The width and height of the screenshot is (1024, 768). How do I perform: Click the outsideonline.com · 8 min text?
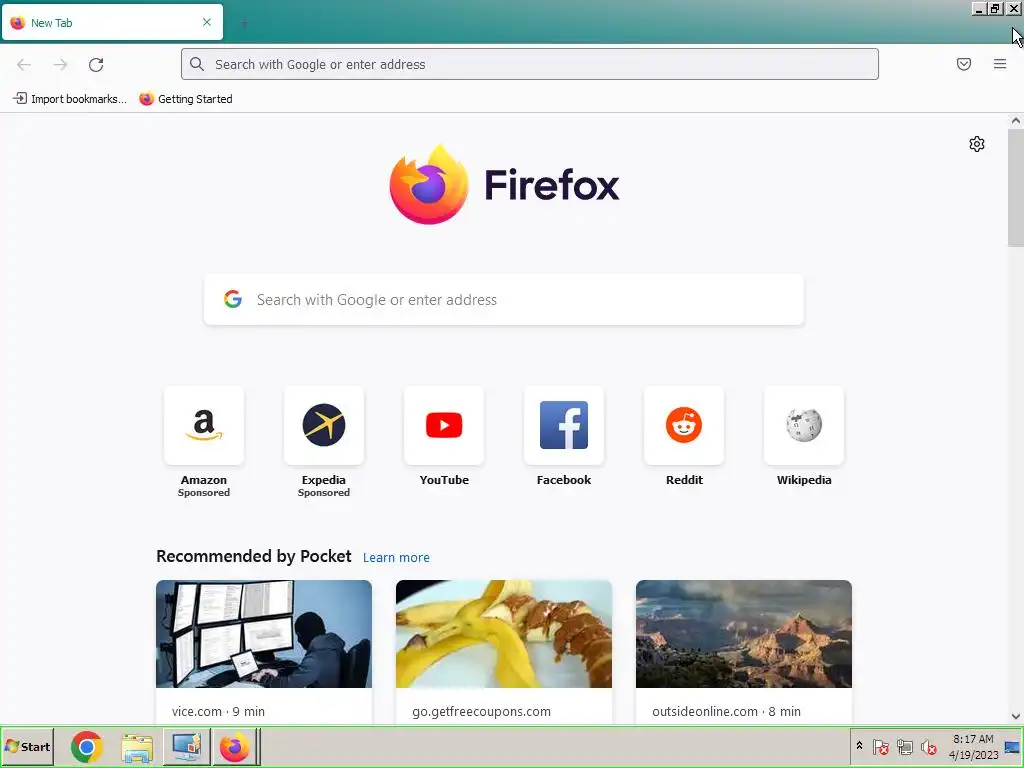[726, 711]
